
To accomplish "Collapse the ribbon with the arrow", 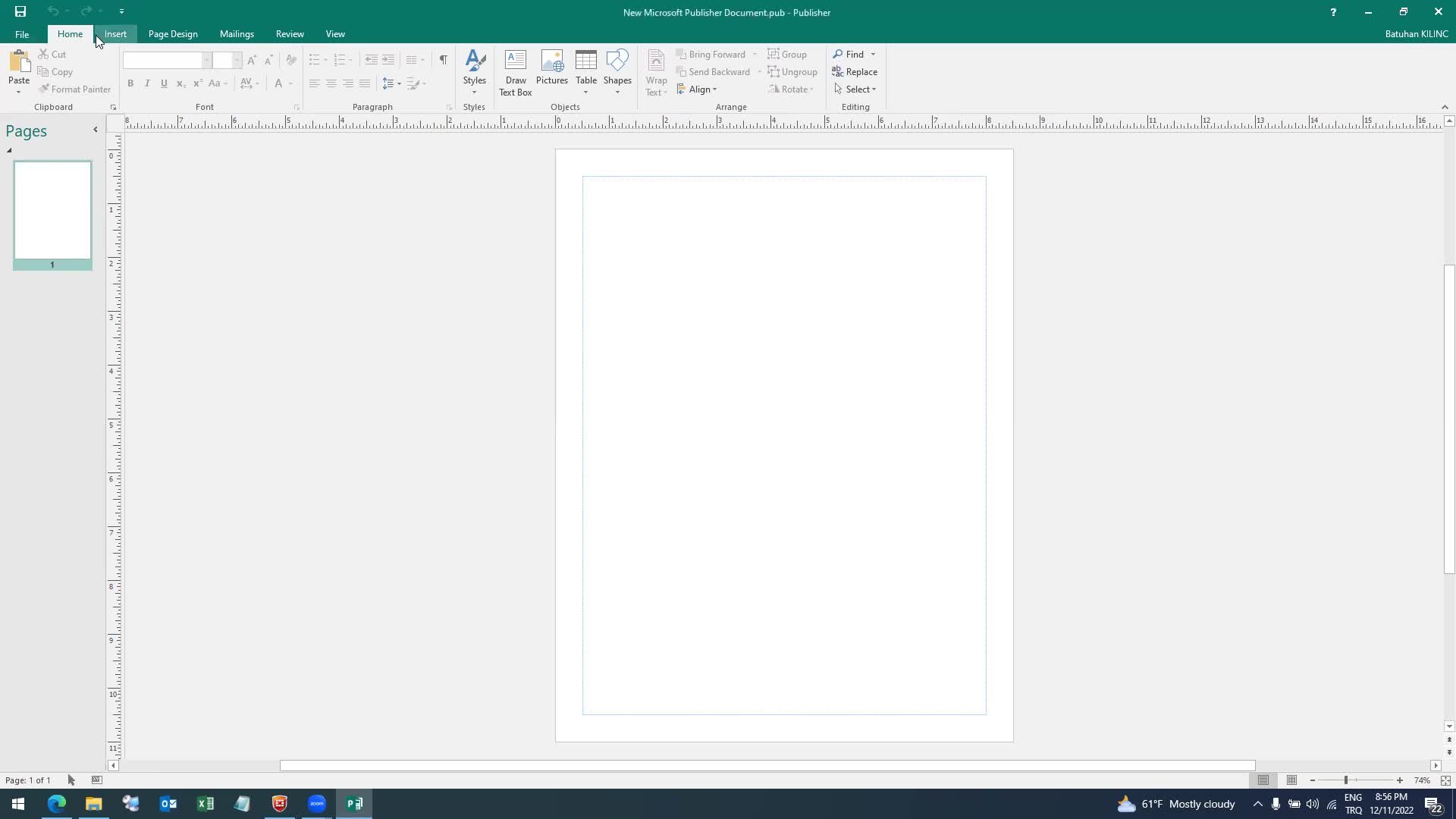I will coord(1445,108).
